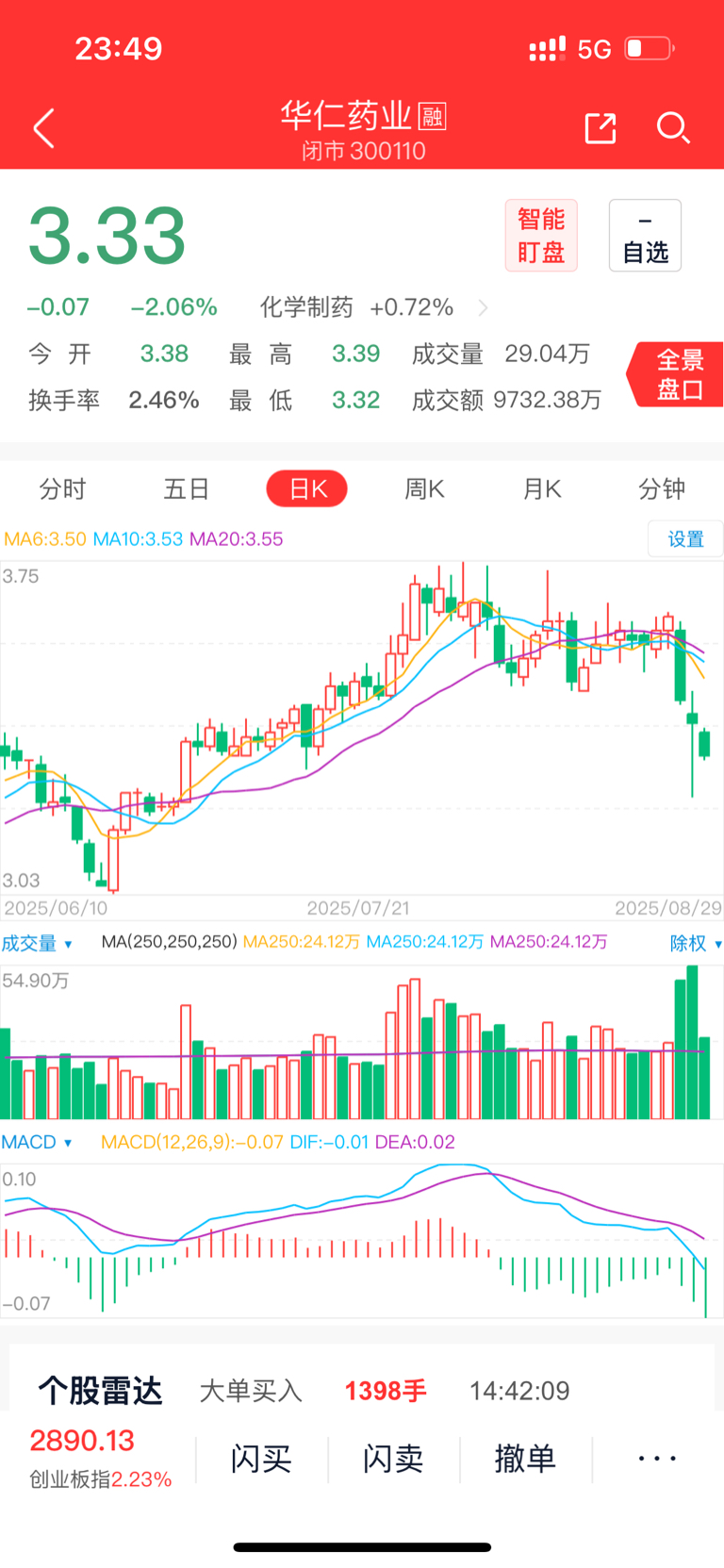Tap the 闭市 300110 stock code
724x1568 pixels.
point(364,151)
